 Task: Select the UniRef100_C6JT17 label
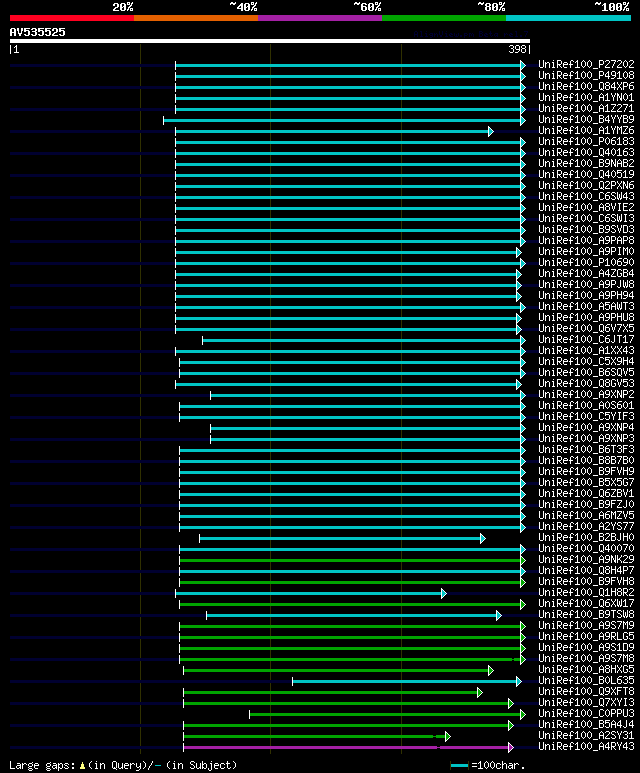(586, 340)
